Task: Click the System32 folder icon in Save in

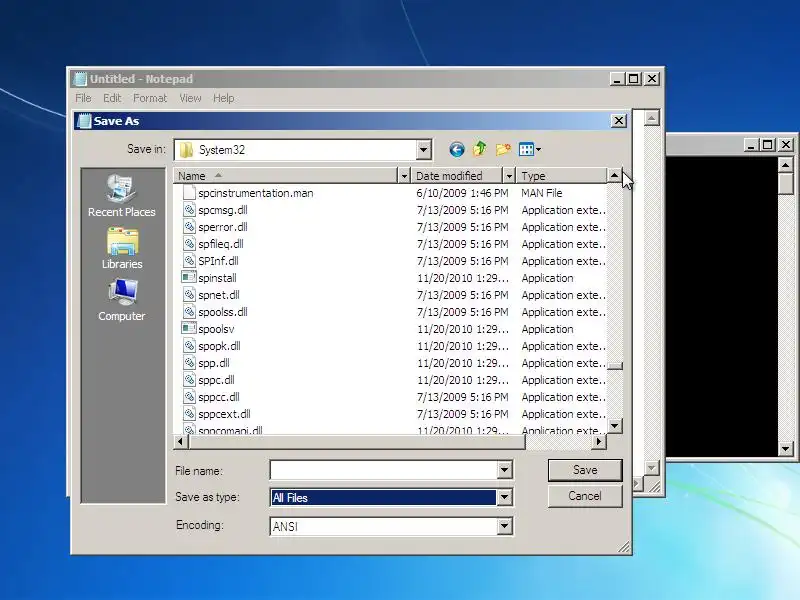Action: pos(186,149)
